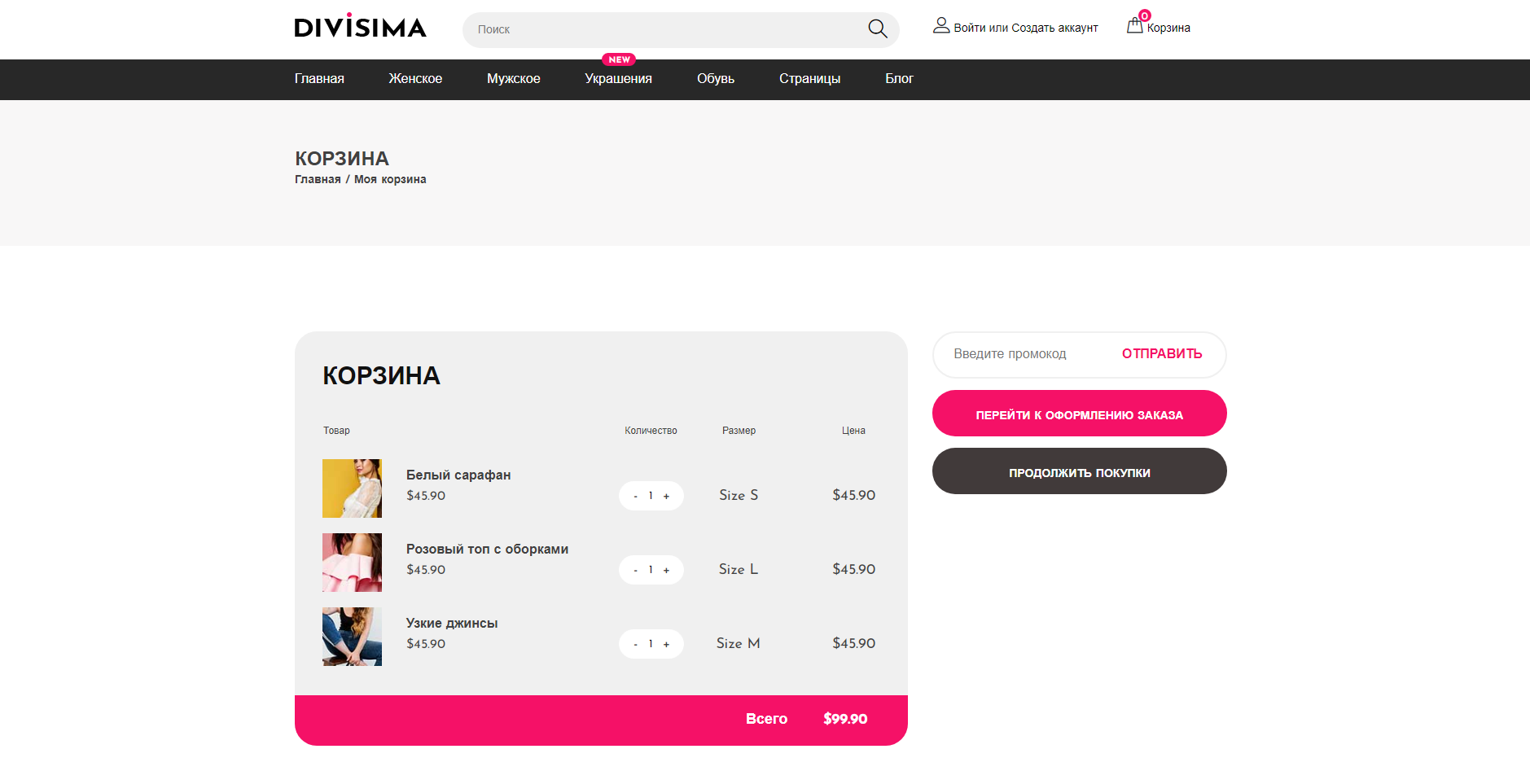The height and width of the screenshot is (784, 1530).
Task: Increase quantity for Белый сарафан
Action: coord(666,496)
